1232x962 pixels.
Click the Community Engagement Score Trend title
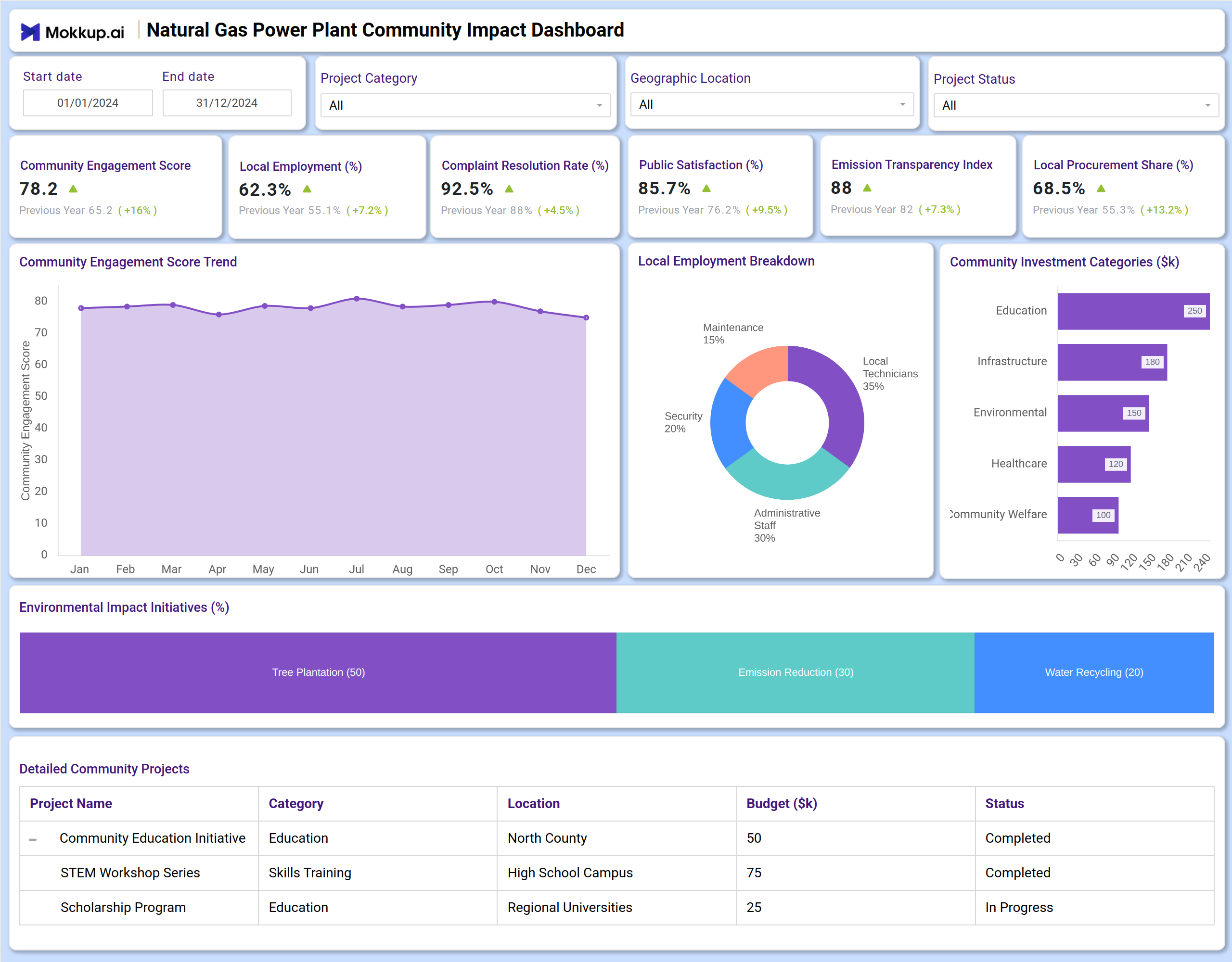128,262
